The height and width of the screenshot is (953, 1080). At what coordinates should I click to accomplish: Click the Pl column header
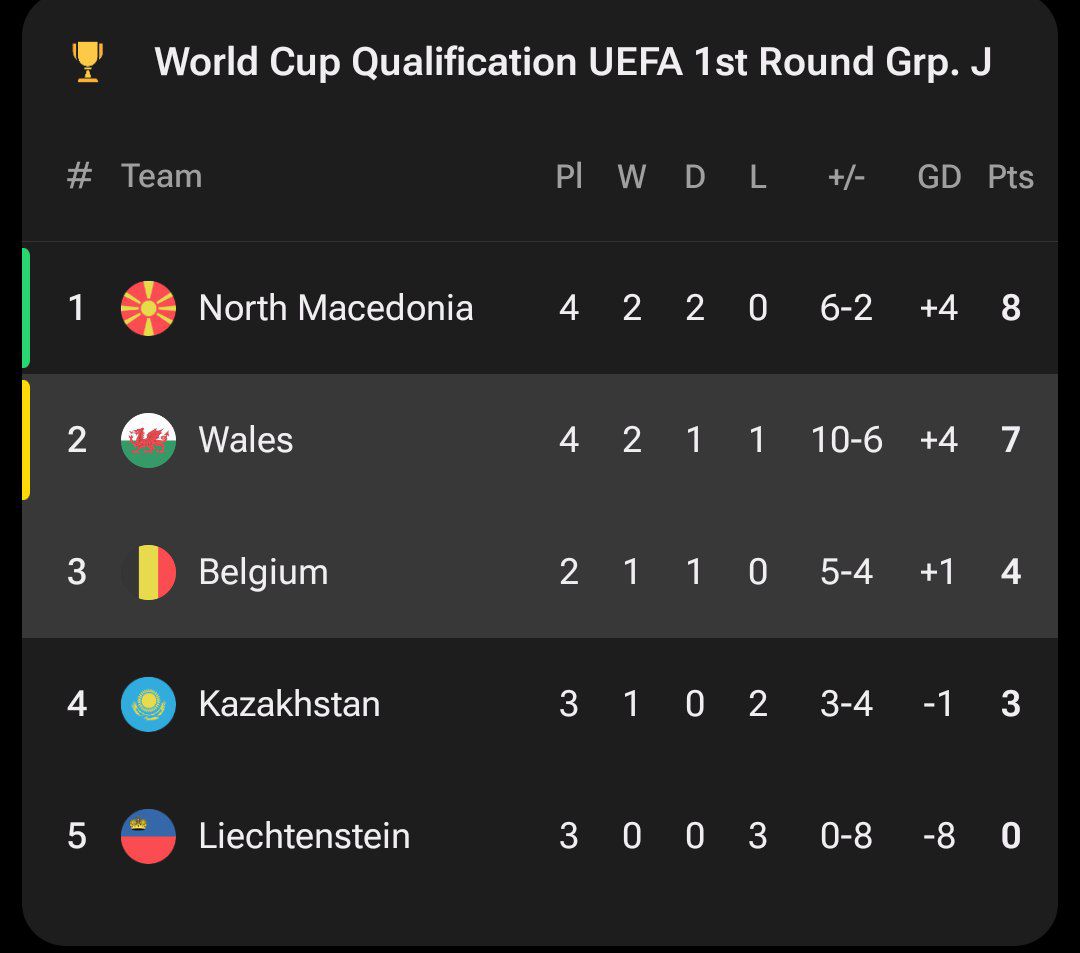(x=568, y=177)
